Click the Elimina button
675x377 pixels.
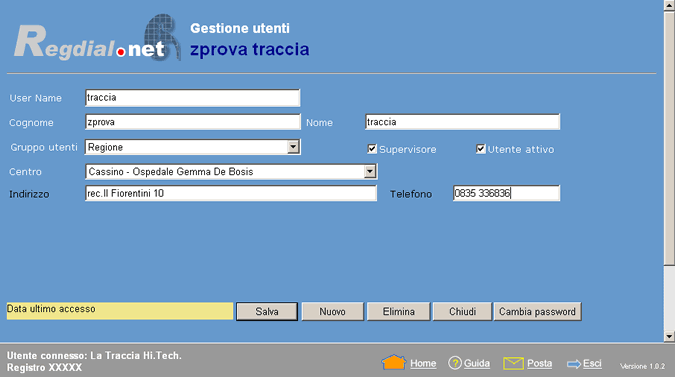399,311
